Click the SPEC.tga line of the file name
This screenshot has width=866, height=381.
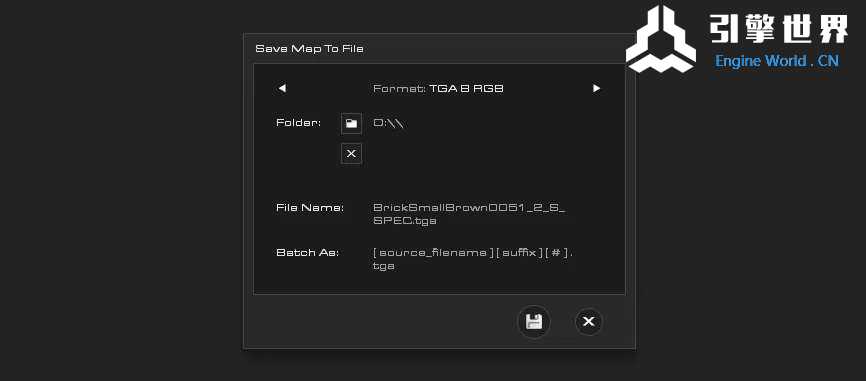pyautogui.click(x=405, y=220)
